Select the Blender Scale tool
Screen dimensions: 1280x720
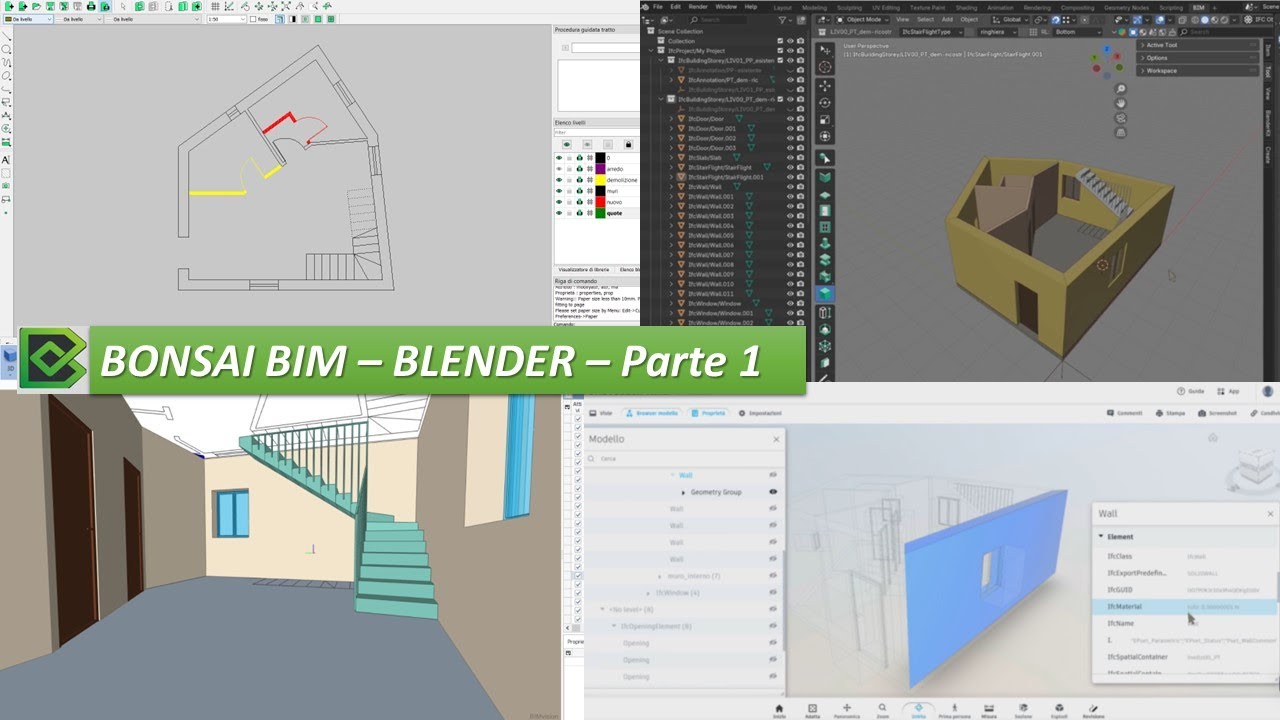click(825, 119)
